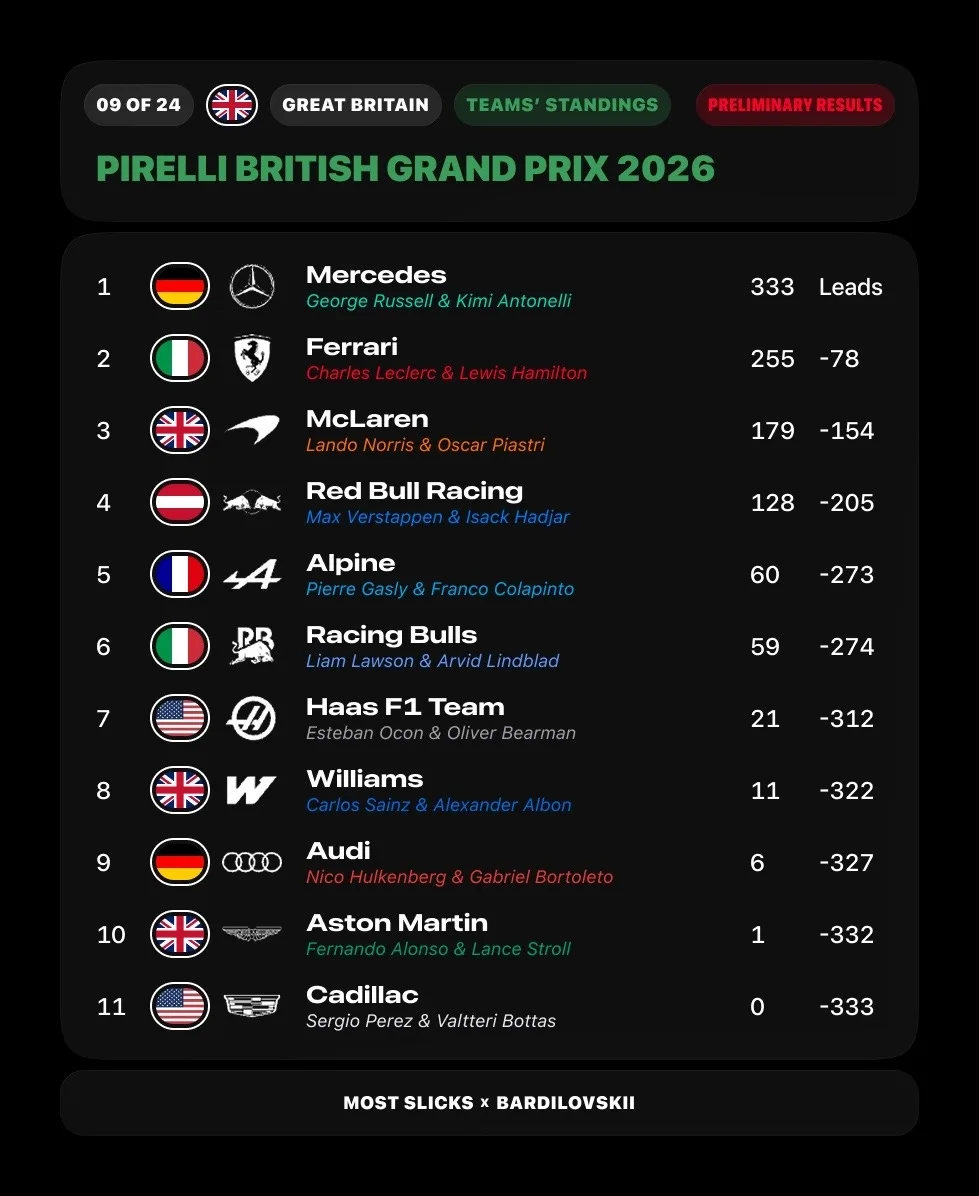
Task: Click the Racing Bulls RB logo
Action: pyautogui.click(x=252, y=646)
